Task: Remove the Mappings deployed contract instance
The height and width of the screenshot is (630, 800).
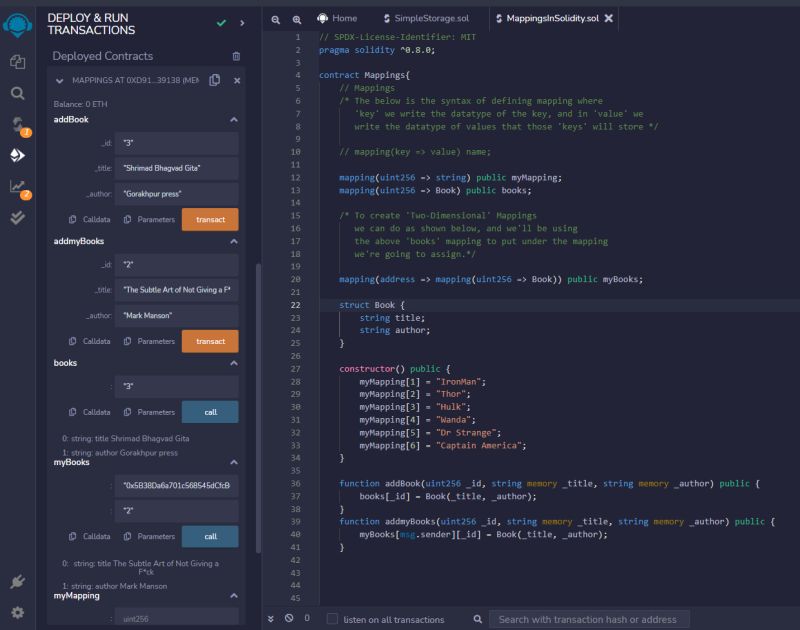Action: click(237, 81)
